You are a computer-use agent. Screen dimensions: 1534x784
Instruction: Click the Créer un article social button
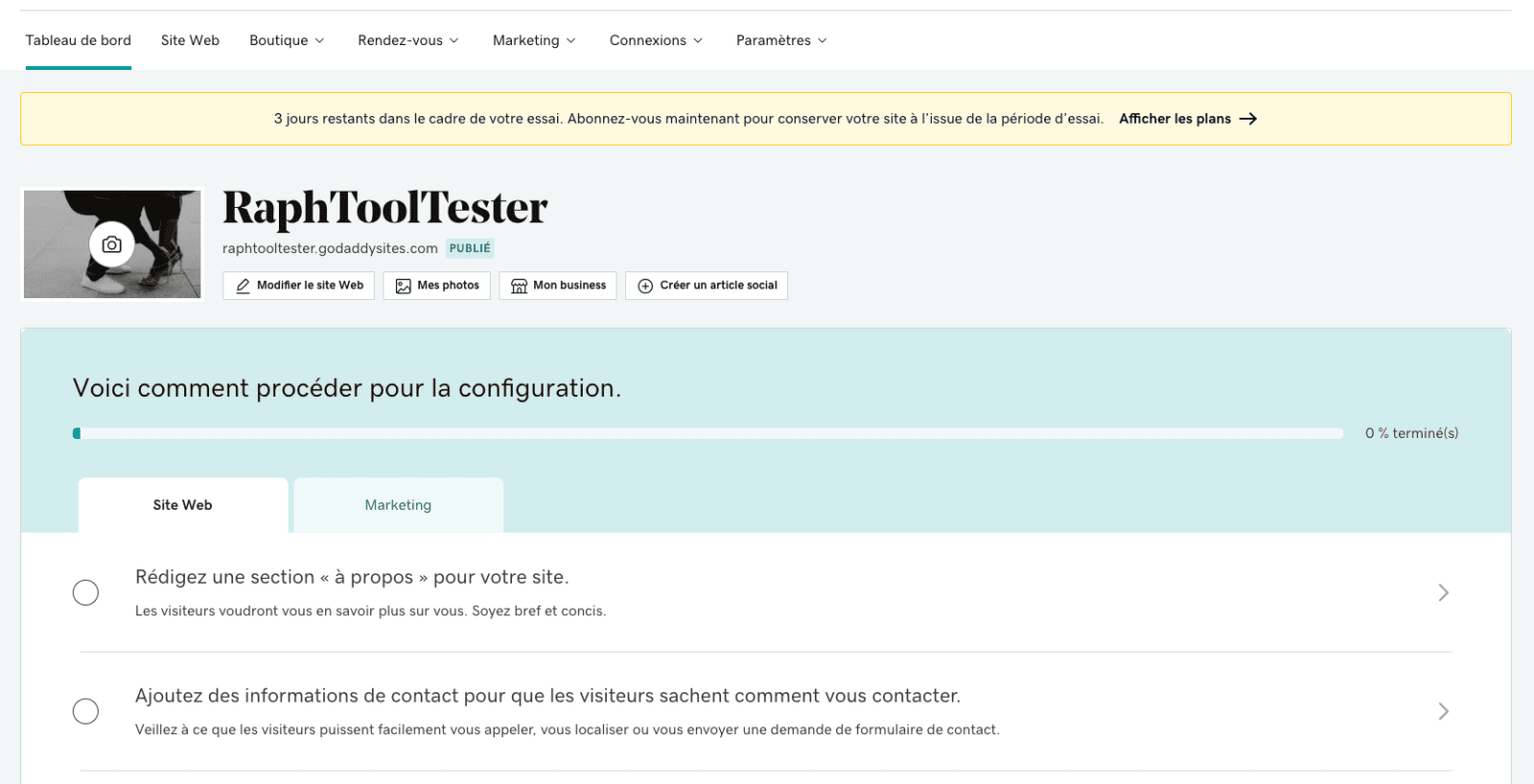coord(707,286)
